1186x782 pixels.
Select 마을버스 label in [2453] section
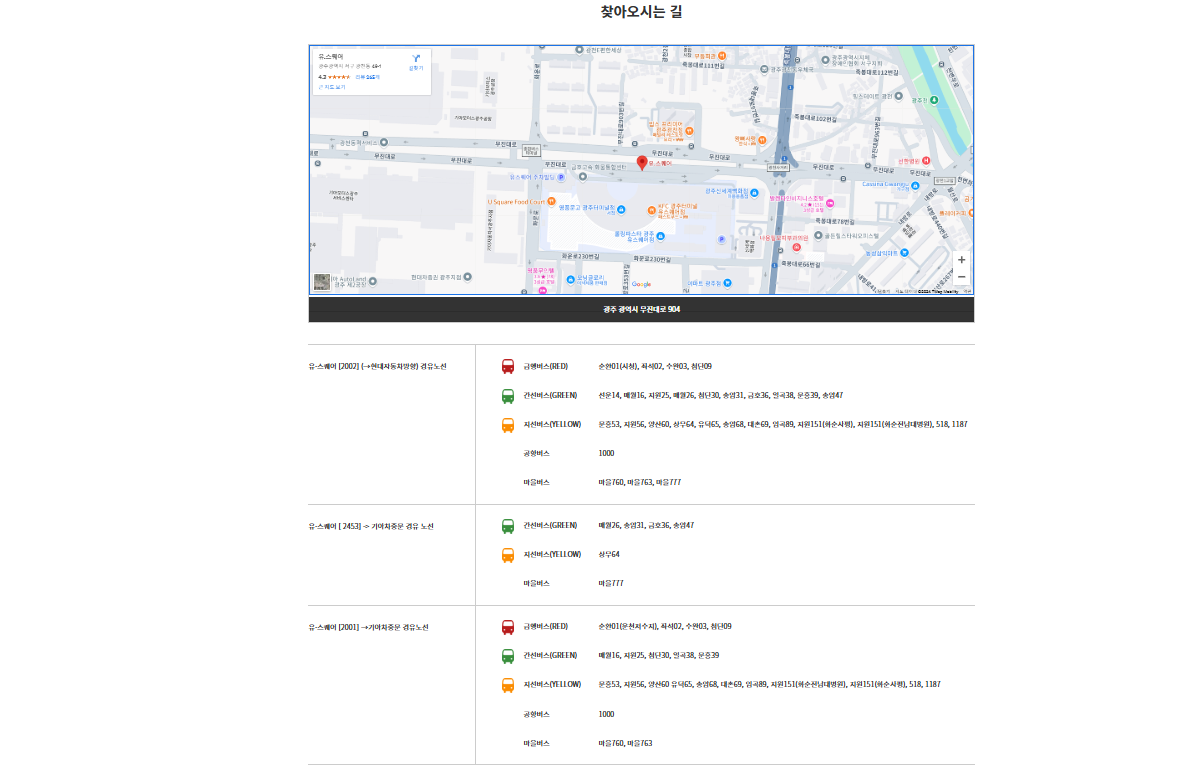point(536,584)
